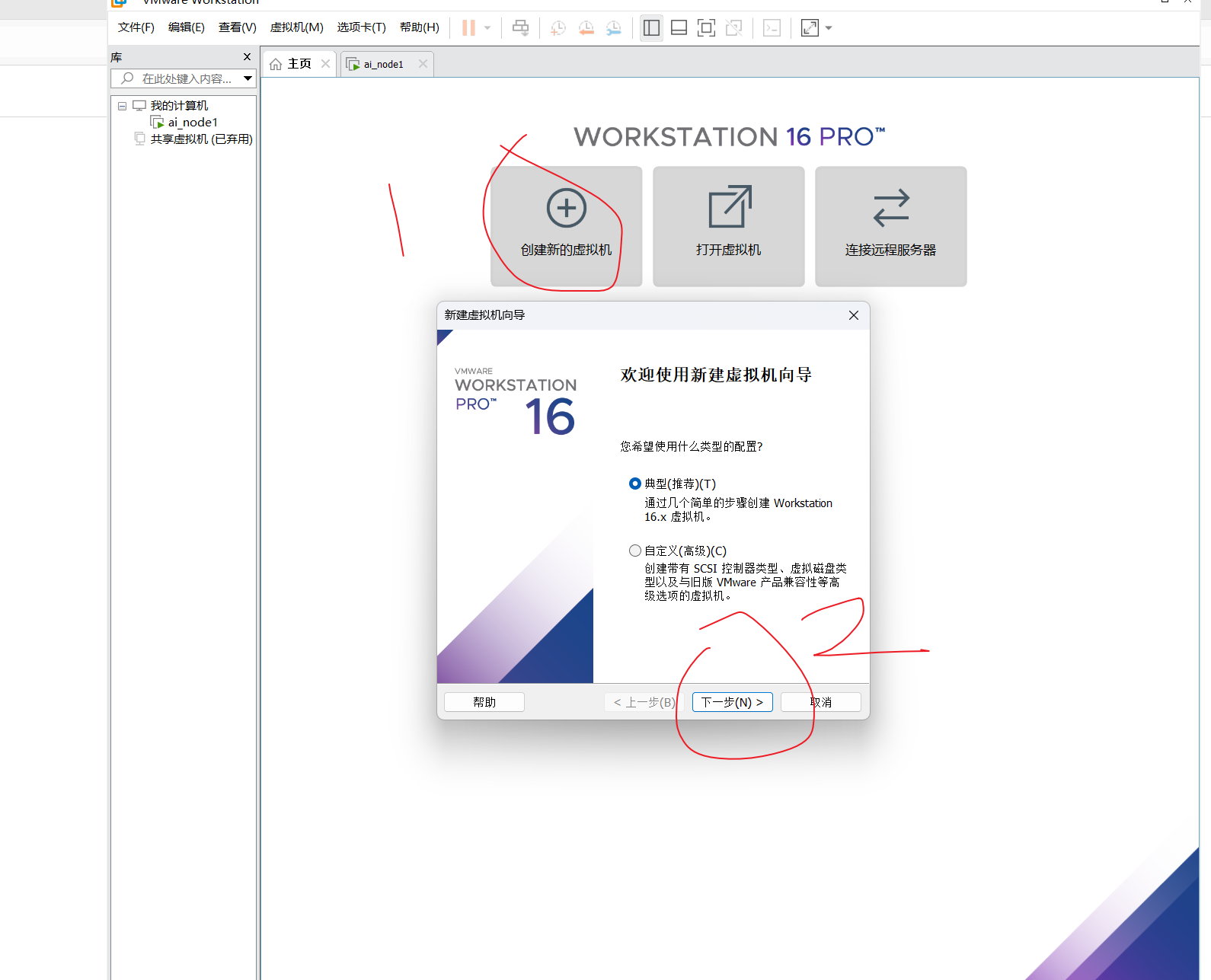Click the magnifier icon in library search
Screen dimensions: 1211x980
click(127, 78)
